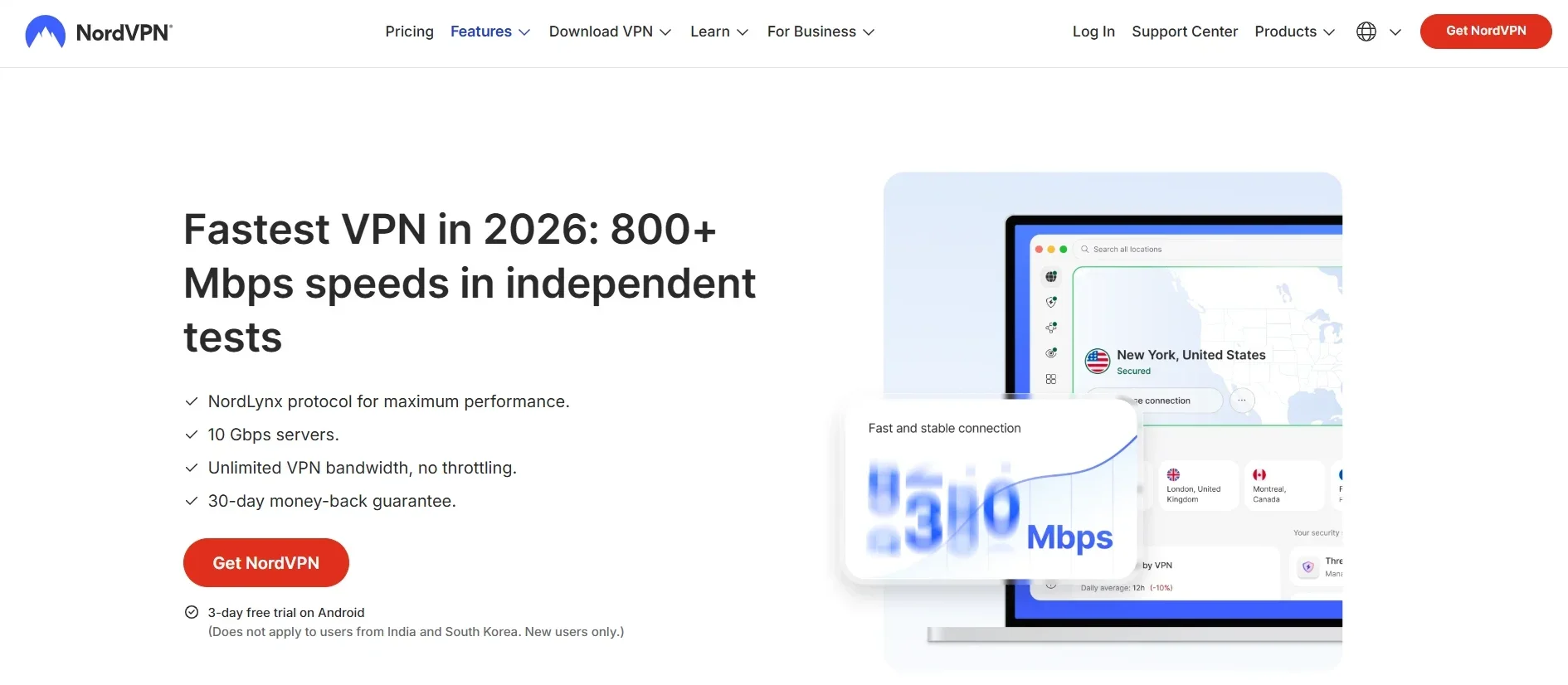Viewport: 1568px width, 685px height.
Task: Click the large Mbps speed label
Action: click(x=1069, y=537)
